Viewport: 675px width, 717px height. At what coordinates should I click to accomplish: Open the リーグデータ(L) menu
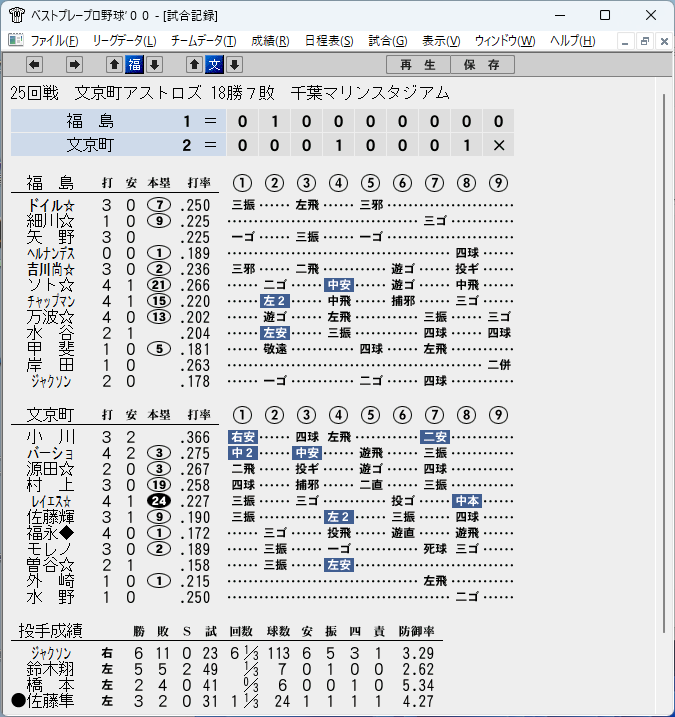tap(124, 41)
